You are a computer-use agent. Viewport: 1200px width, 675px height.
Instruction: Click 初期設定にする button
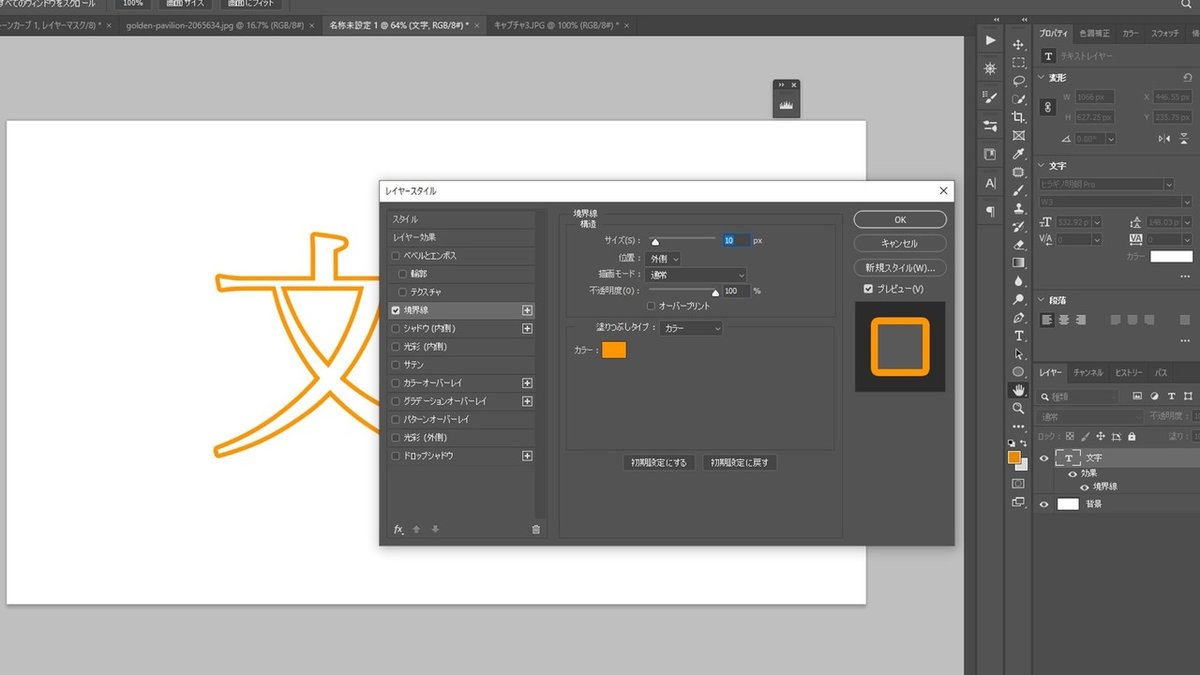coord(659,463)
